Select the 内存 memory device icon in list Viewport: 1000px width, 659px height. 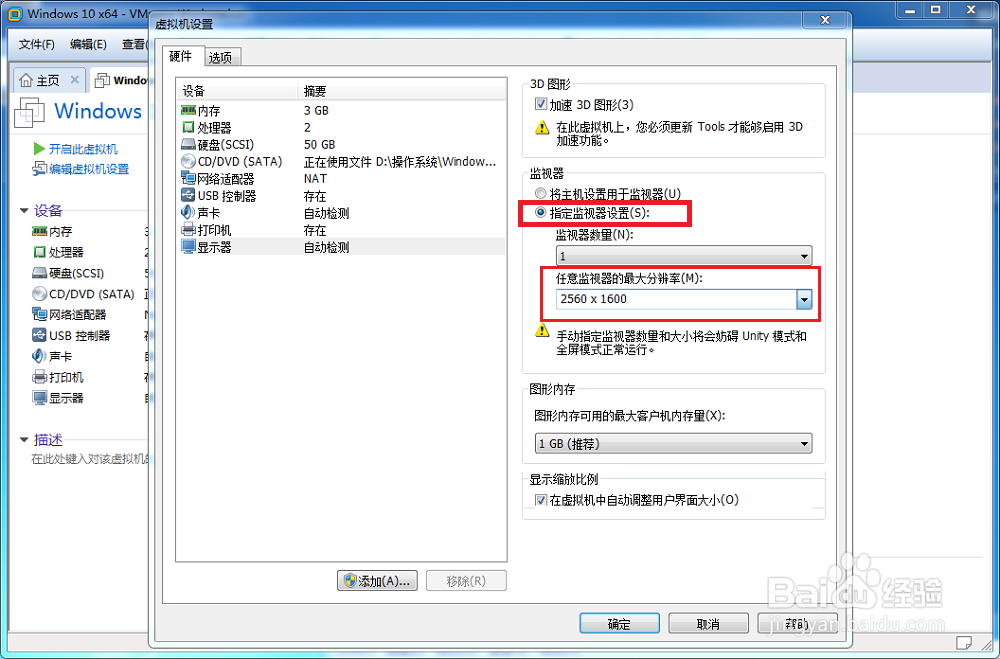(188, 110)
